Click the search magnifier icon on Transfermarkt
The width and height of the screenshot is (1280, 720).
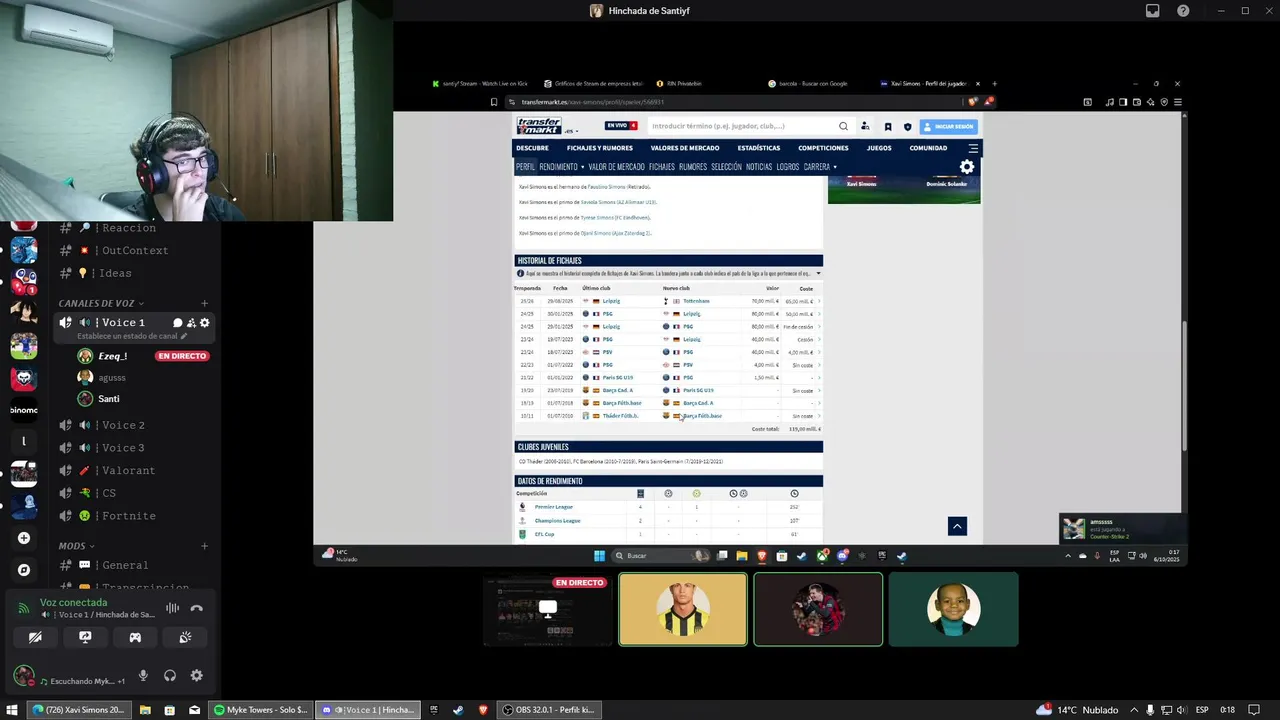click(x=843, y=126)
